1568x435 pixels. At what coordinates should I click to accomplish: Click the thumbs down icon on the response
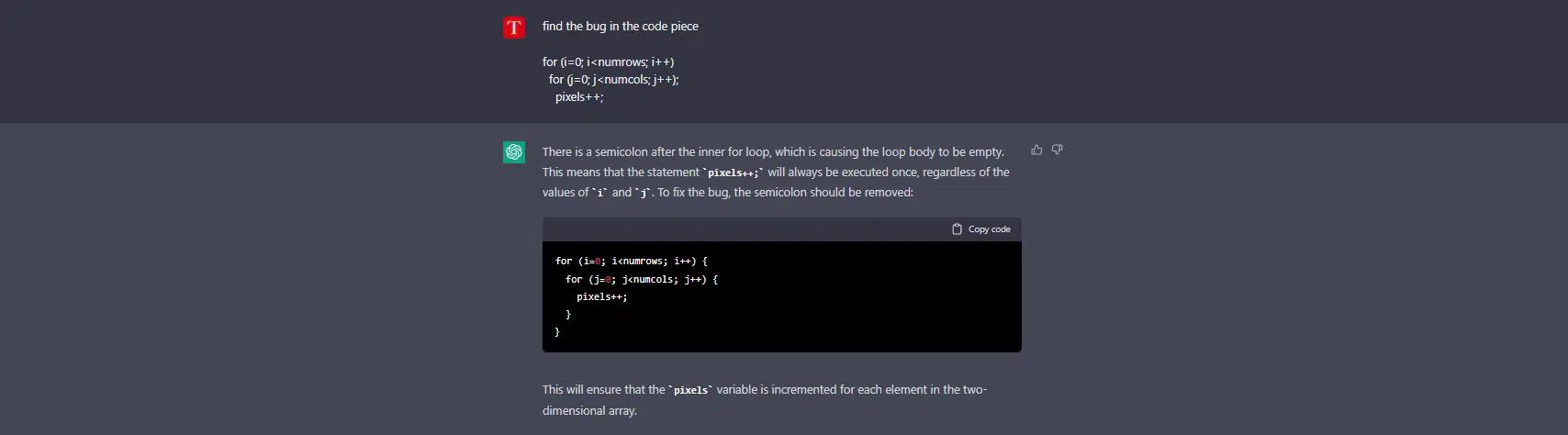point(1057,150)
